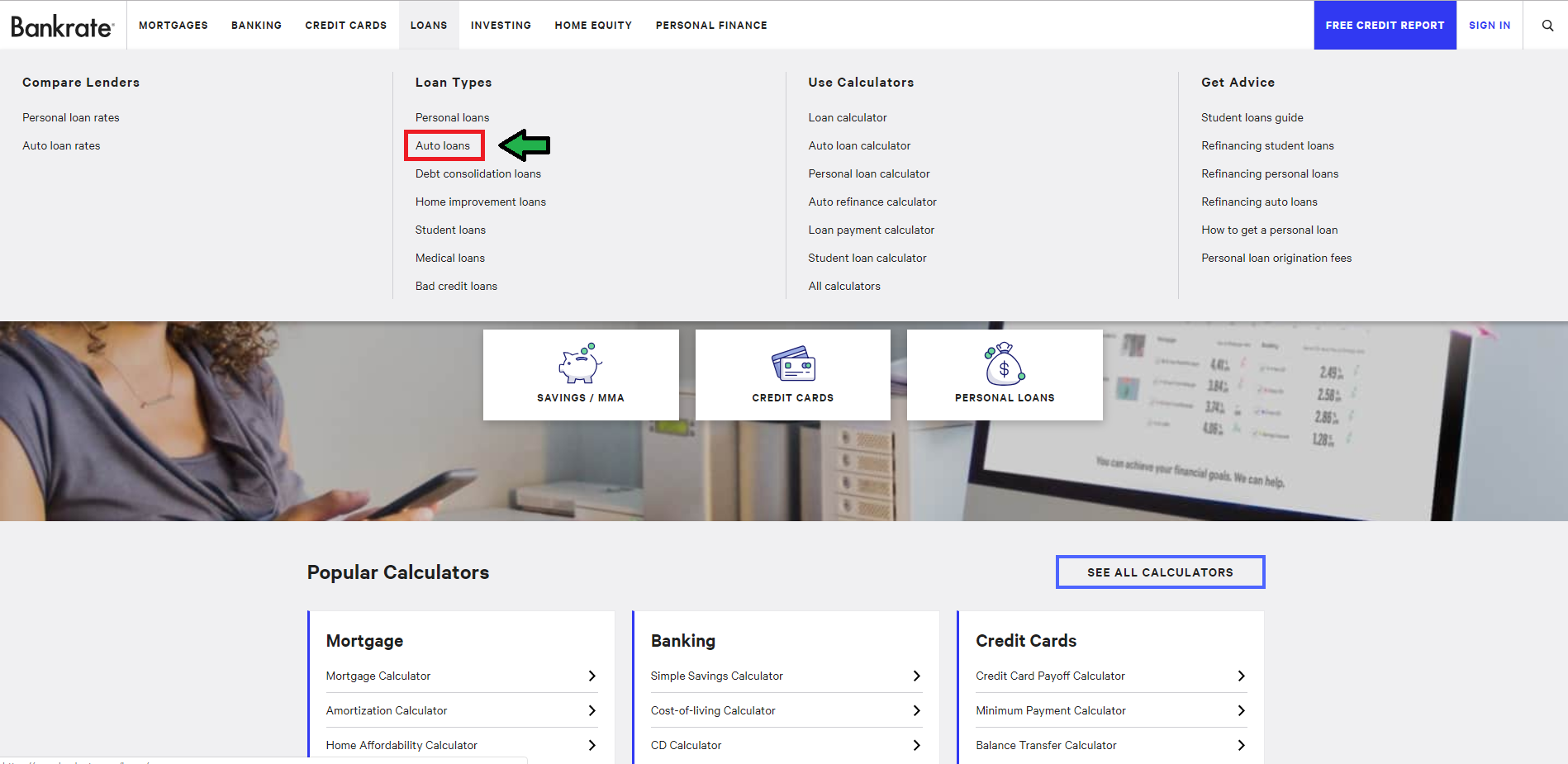The width and height of the screenshot is (1568, 764).
Task: Open All calculators link
Action: pos(844,286)
